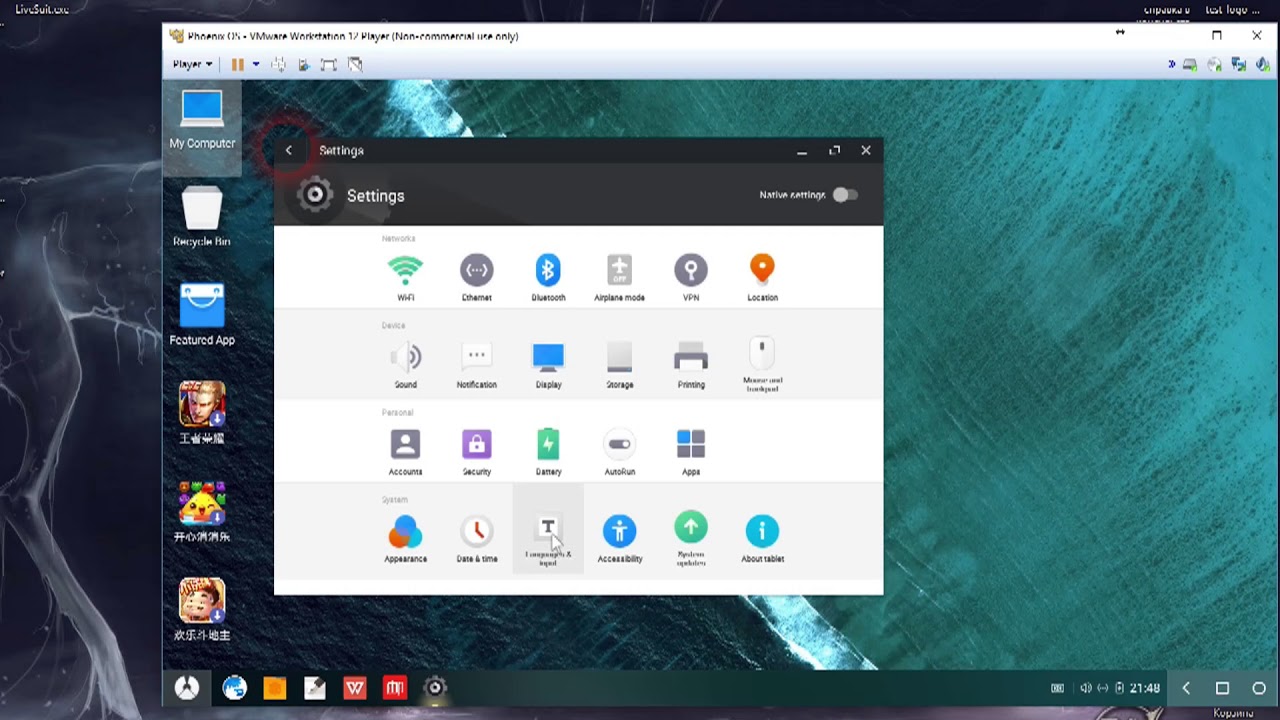Open the Player menu in VMware
This screenshot has width=1280, height=720.
190,64
